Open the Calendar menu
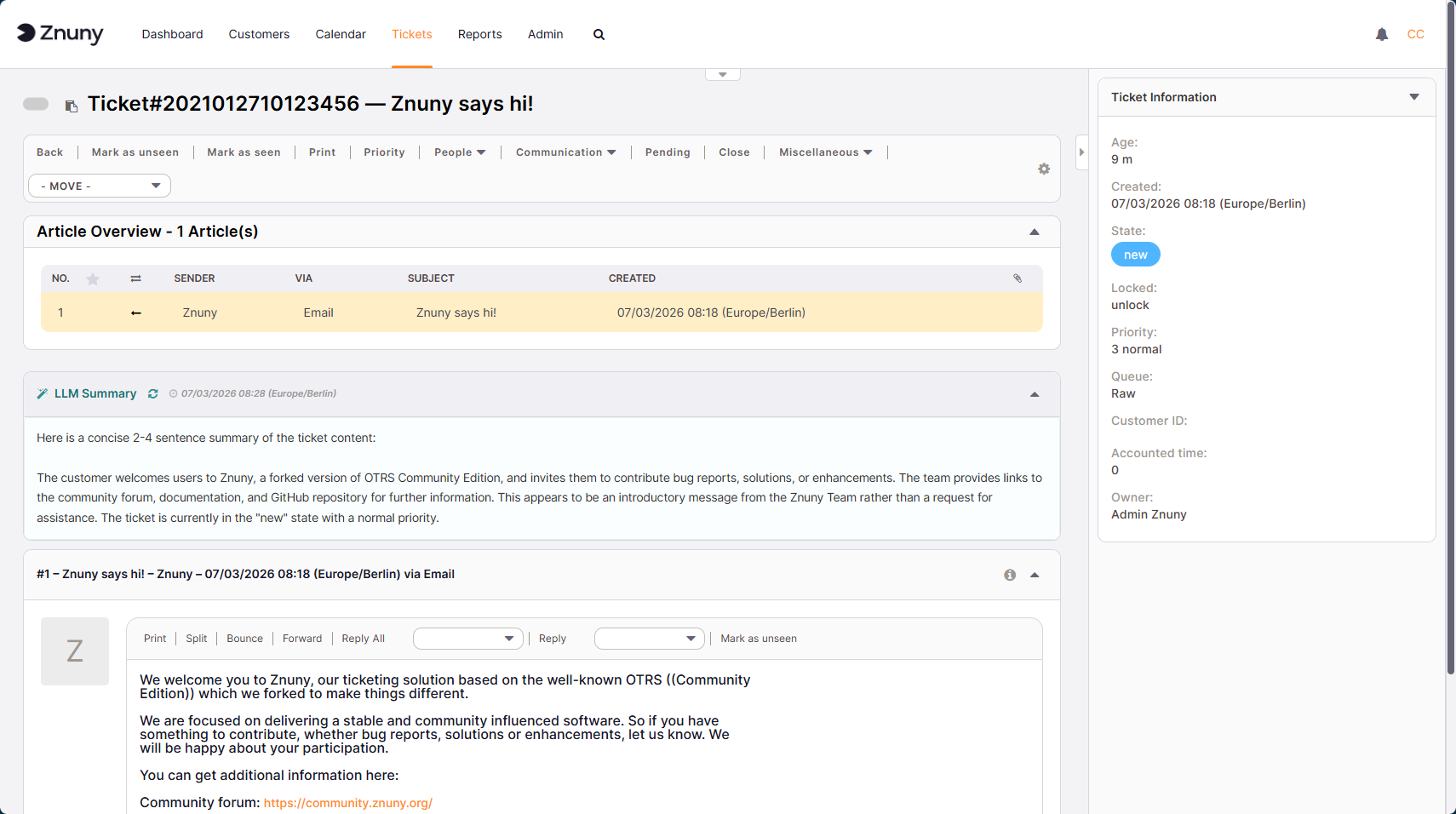Image resolution: width=1456 pixels, height=814 pixels. click(341, 34)
